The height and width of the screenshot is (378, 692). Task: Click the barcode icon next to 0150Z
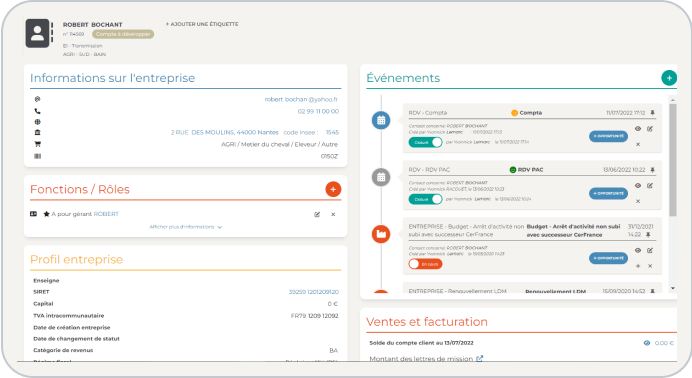[38, 156]
